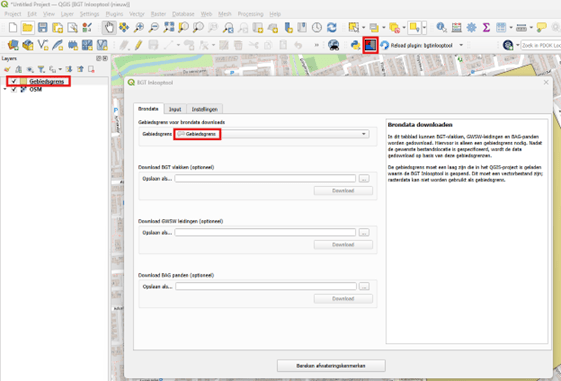Open the Gebiedsgrens layer combo box

coord(272,134)
